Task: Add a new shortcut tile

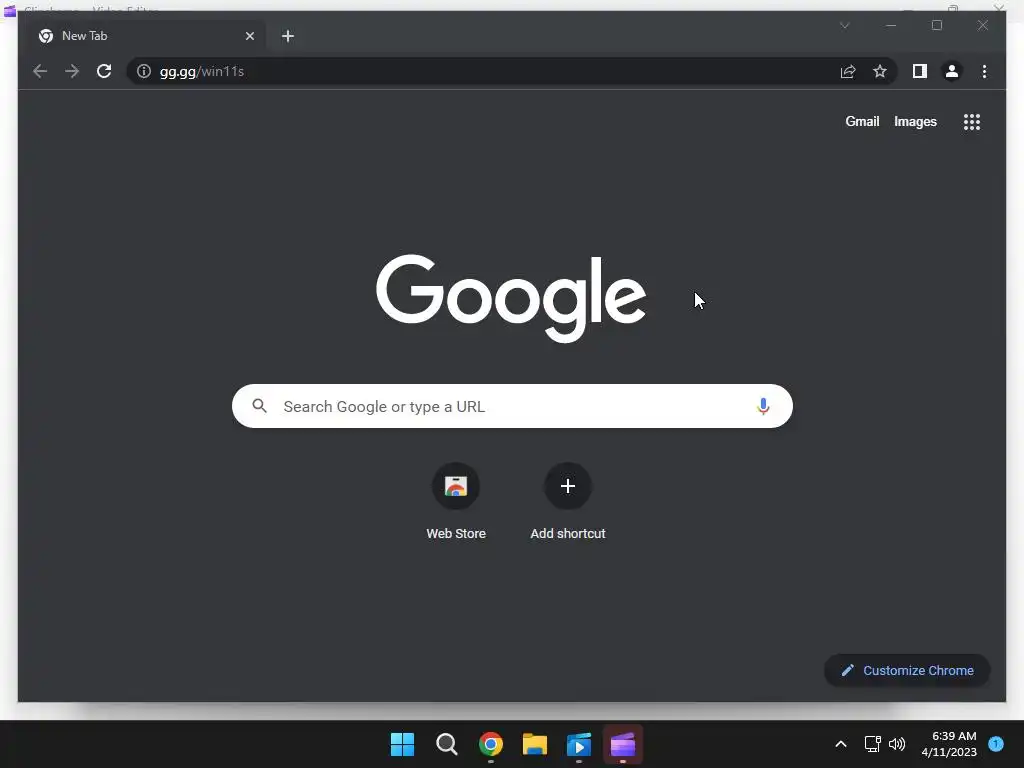Action: point(568,502)
